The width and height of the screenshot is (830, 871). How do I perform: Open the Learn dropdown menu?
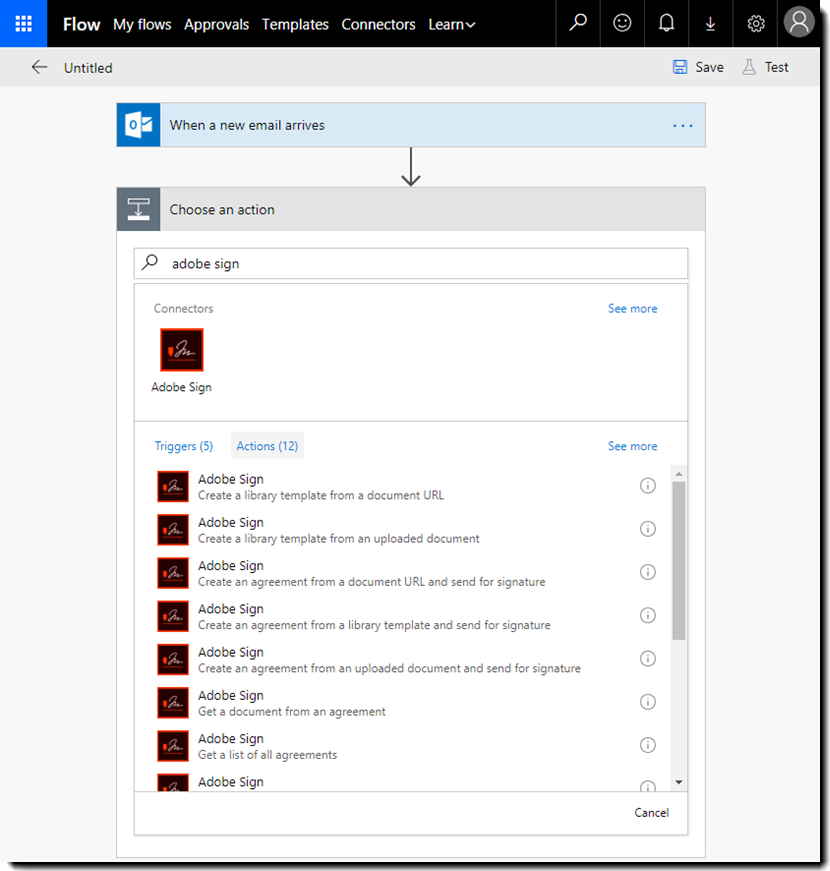pyautogui.click(x=452, y=24)
